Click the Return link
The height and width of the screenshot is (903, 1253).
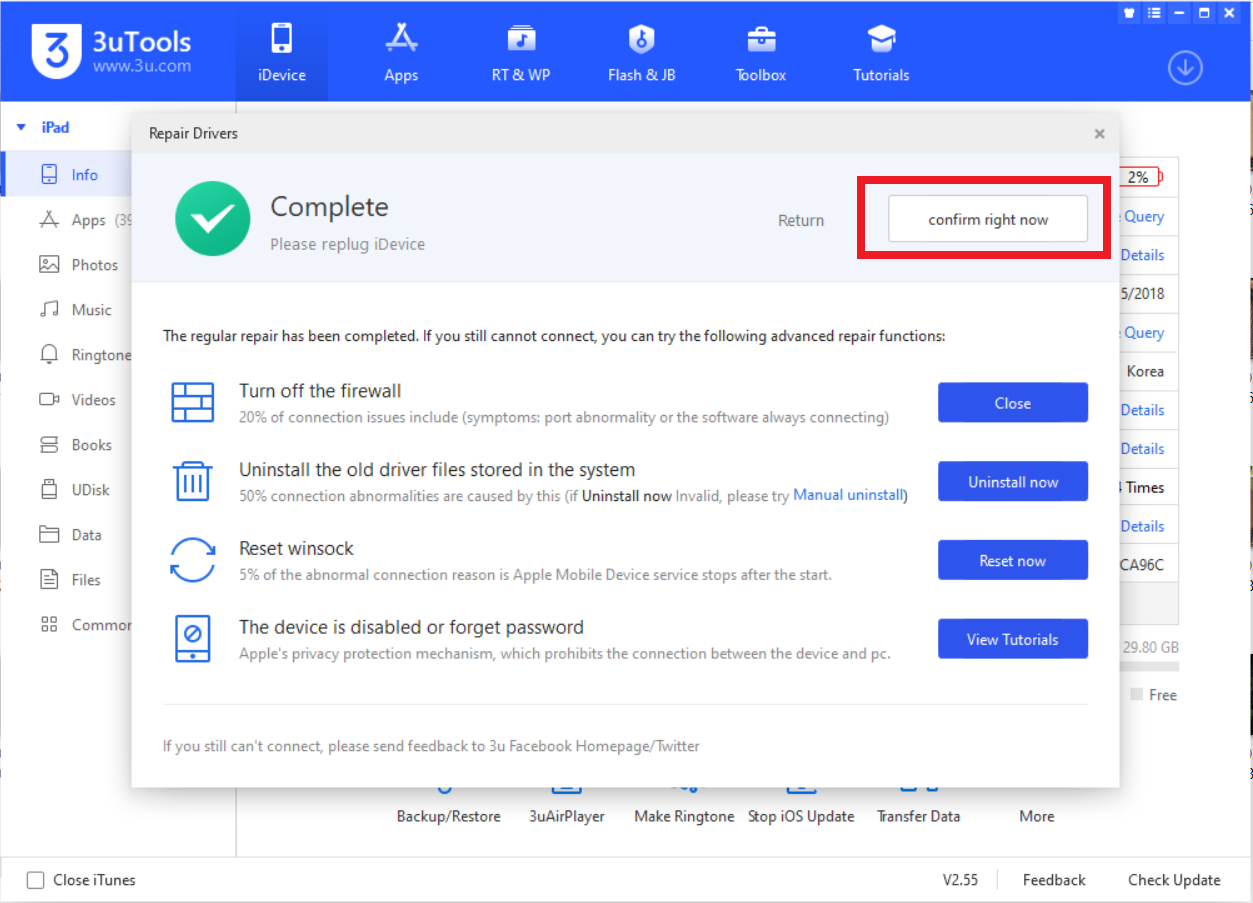tap(801, 221)
